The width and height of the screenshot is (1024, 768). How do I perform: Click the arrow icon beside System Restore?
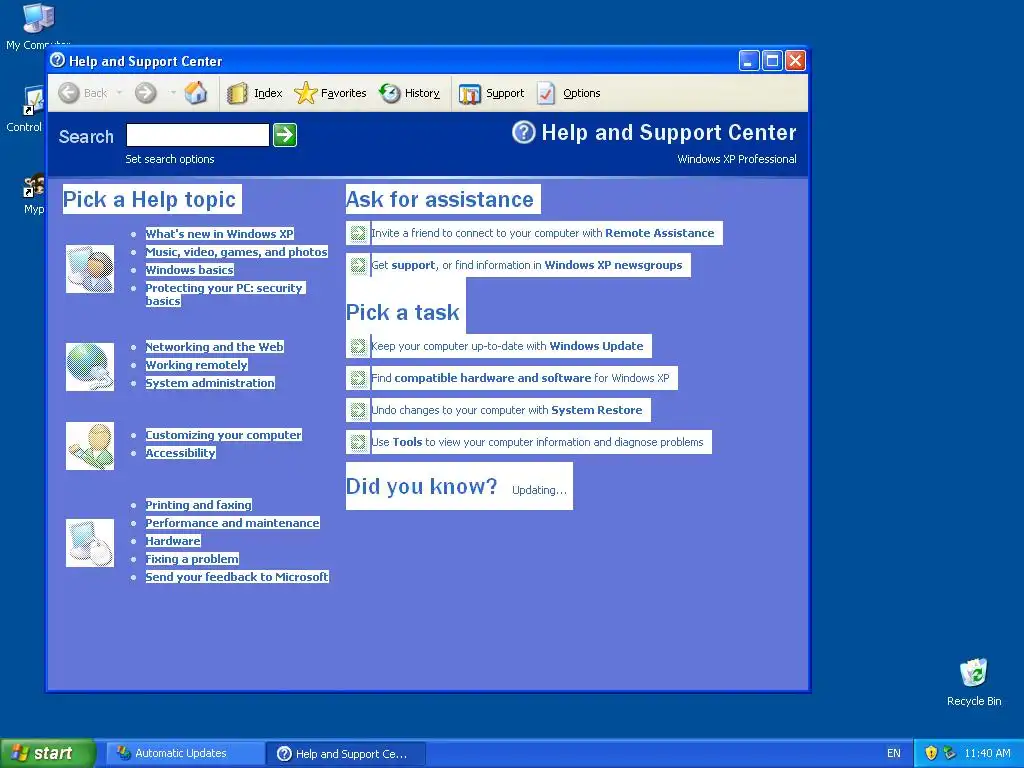[x=358, y=410]
